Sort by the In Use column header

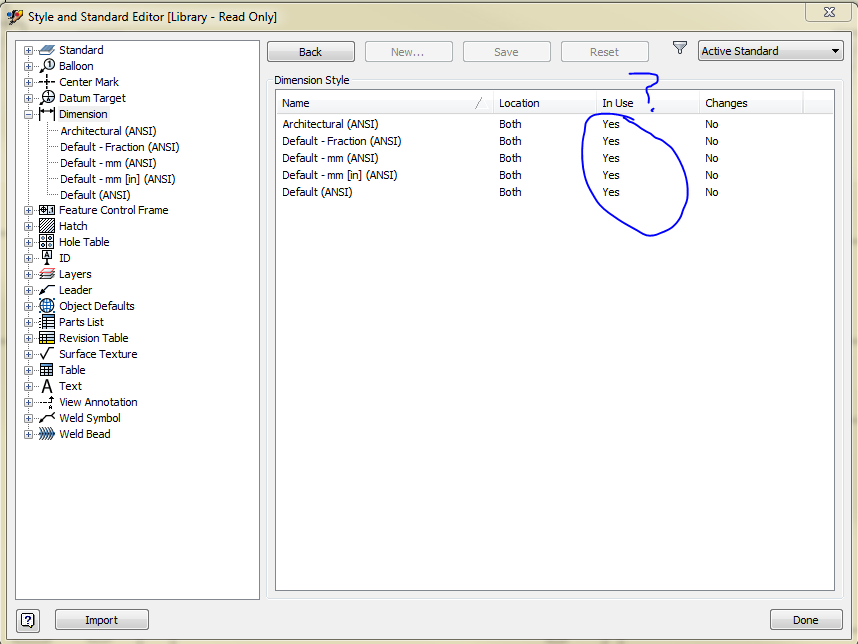pyautogui.click(x=647, y=103)
